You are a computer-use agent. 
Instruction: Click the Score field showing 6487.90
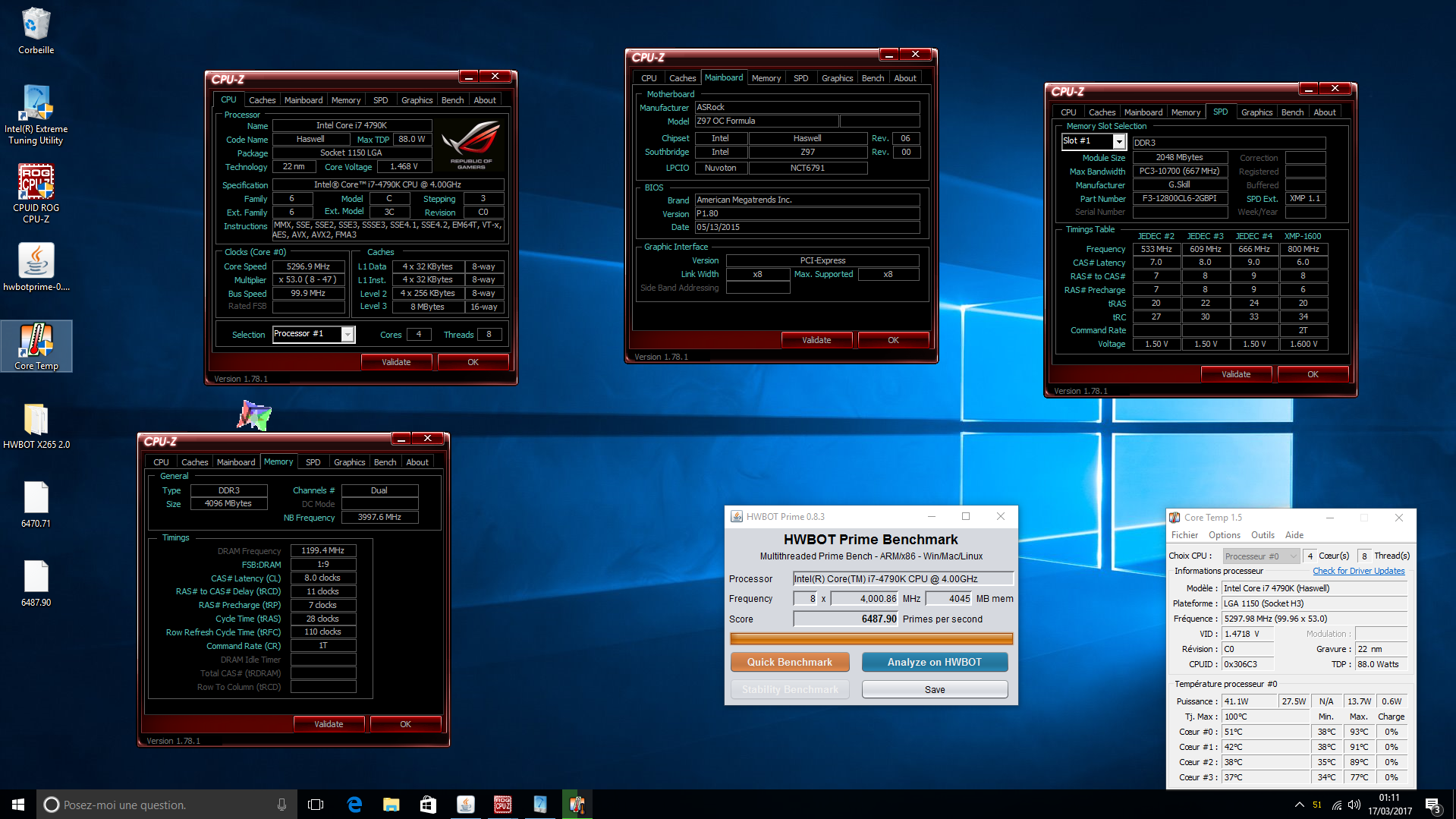[846, 619]
